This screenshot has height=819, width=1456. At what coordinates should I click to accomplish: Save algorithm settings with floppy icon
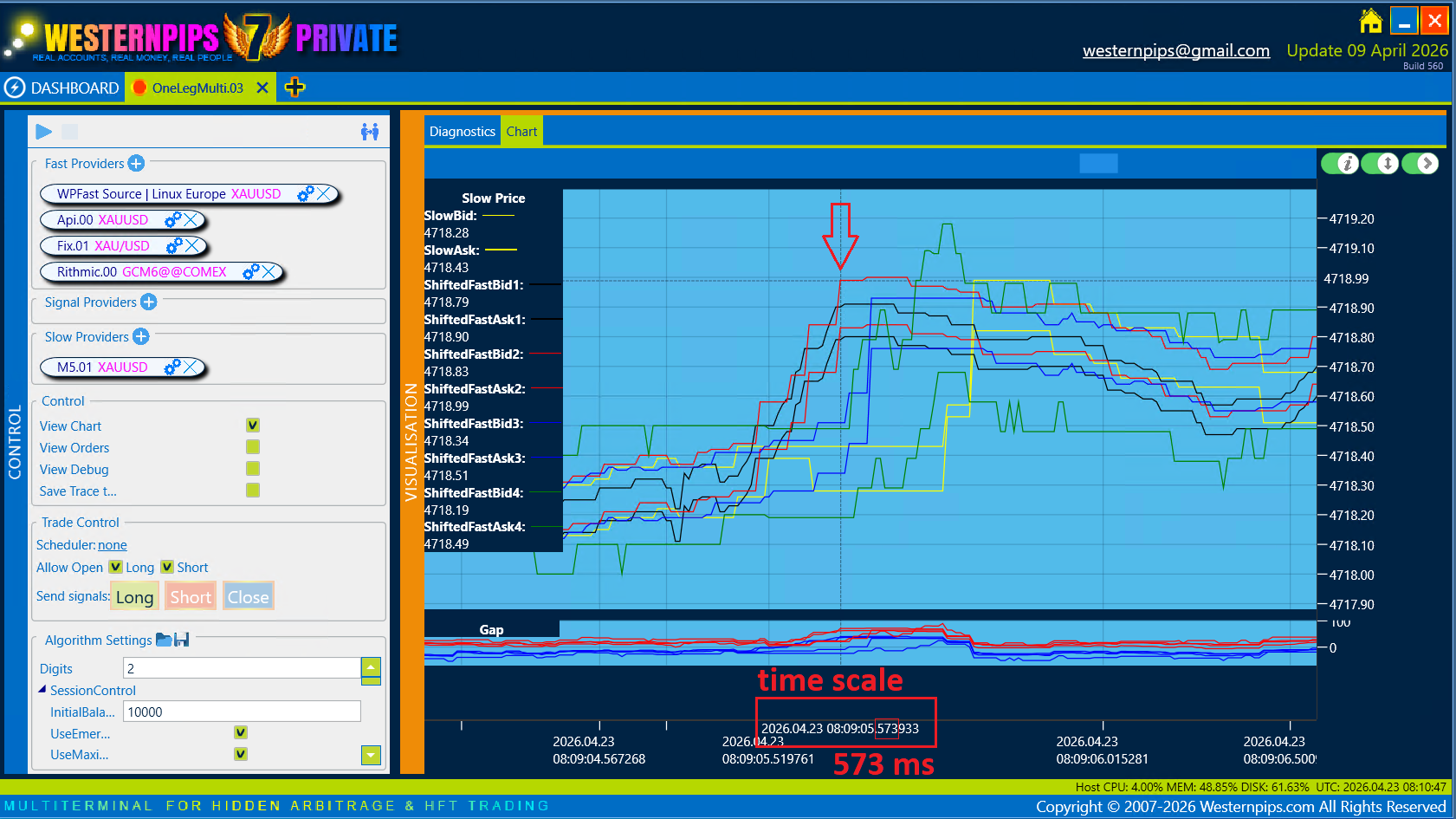tap(182, 640)
